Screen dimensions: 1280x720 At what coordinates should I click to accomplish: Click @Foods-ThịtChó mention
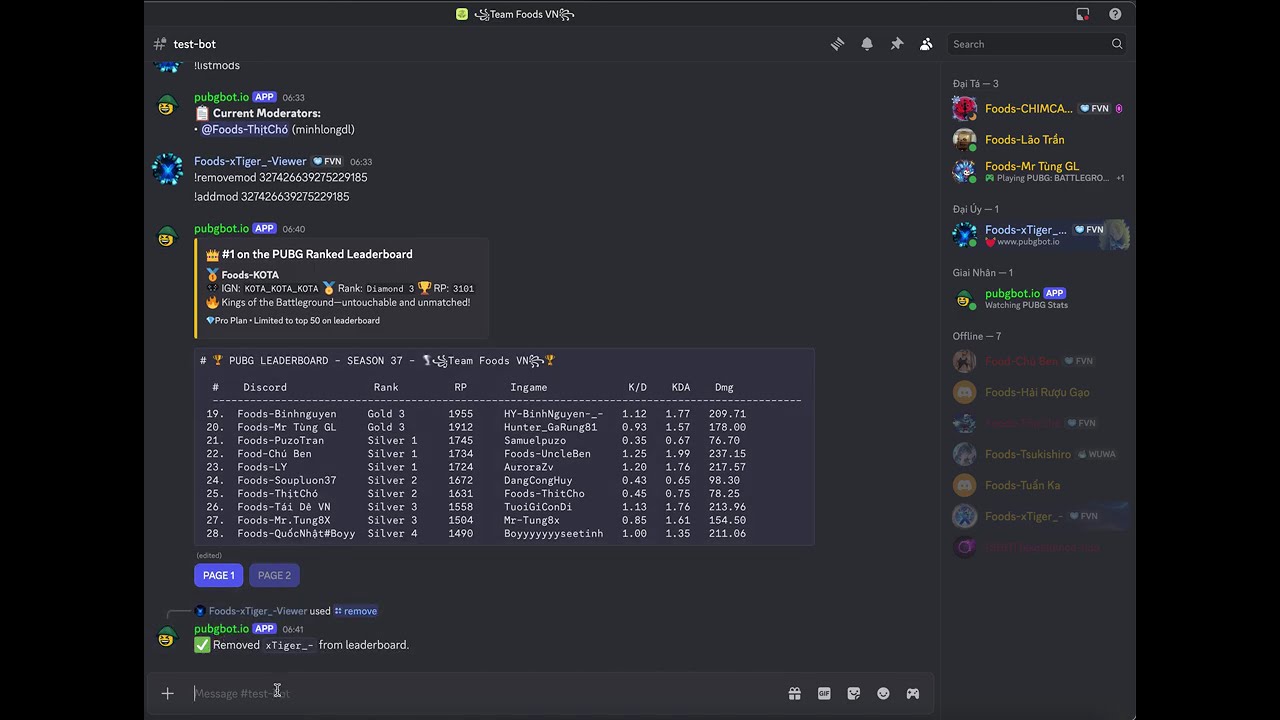(245, 129)
